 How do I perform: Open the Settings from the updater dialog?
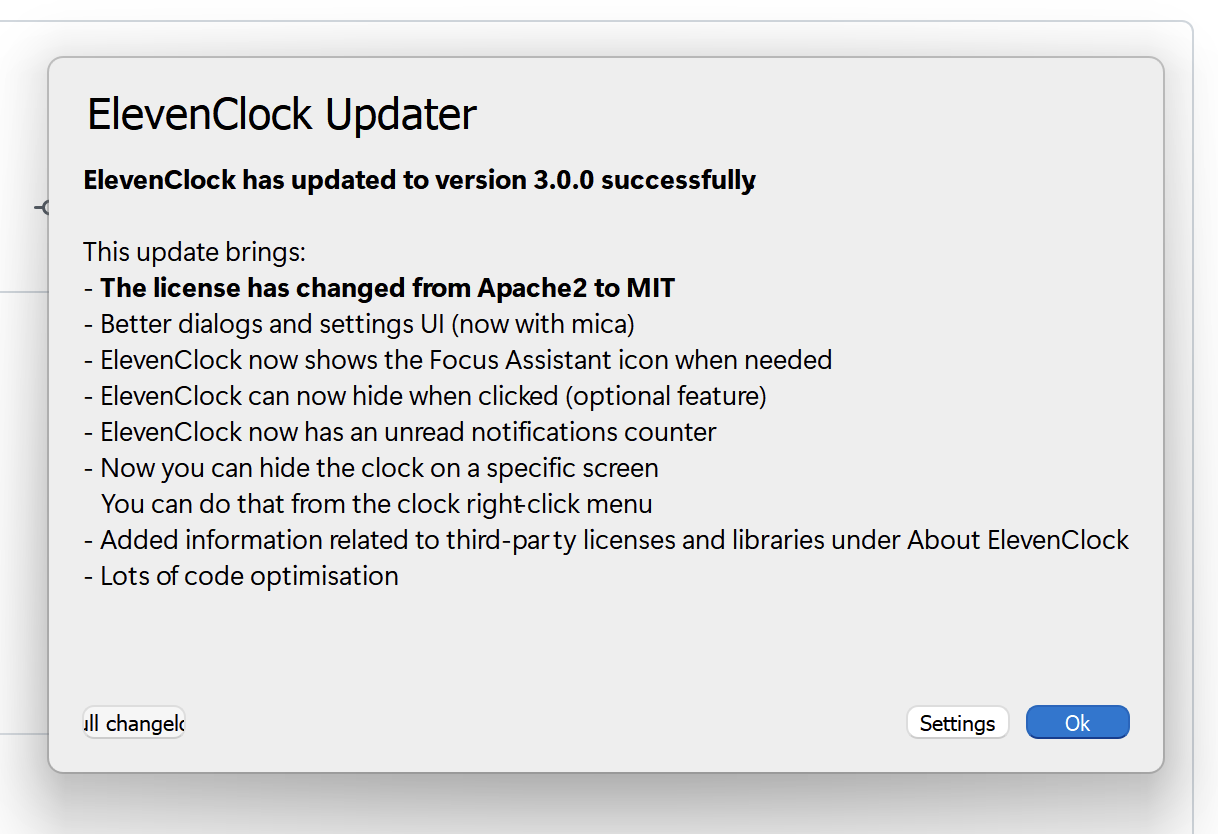tap(956, 722)
